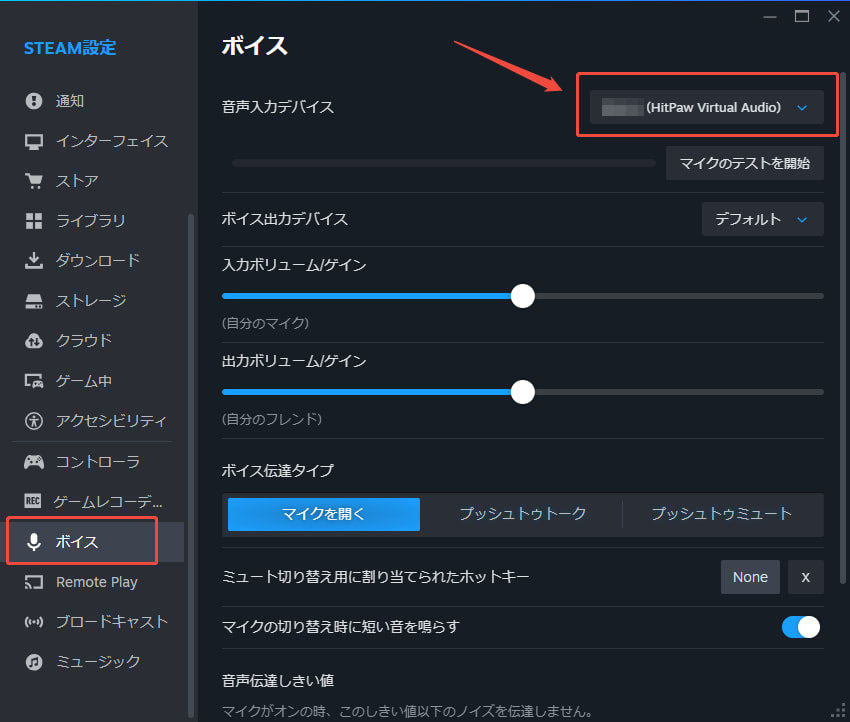Image resolution: width=850 pixels, height=722 pixels.
Task: Open ダウンロード settings
Action: point(98,261)
